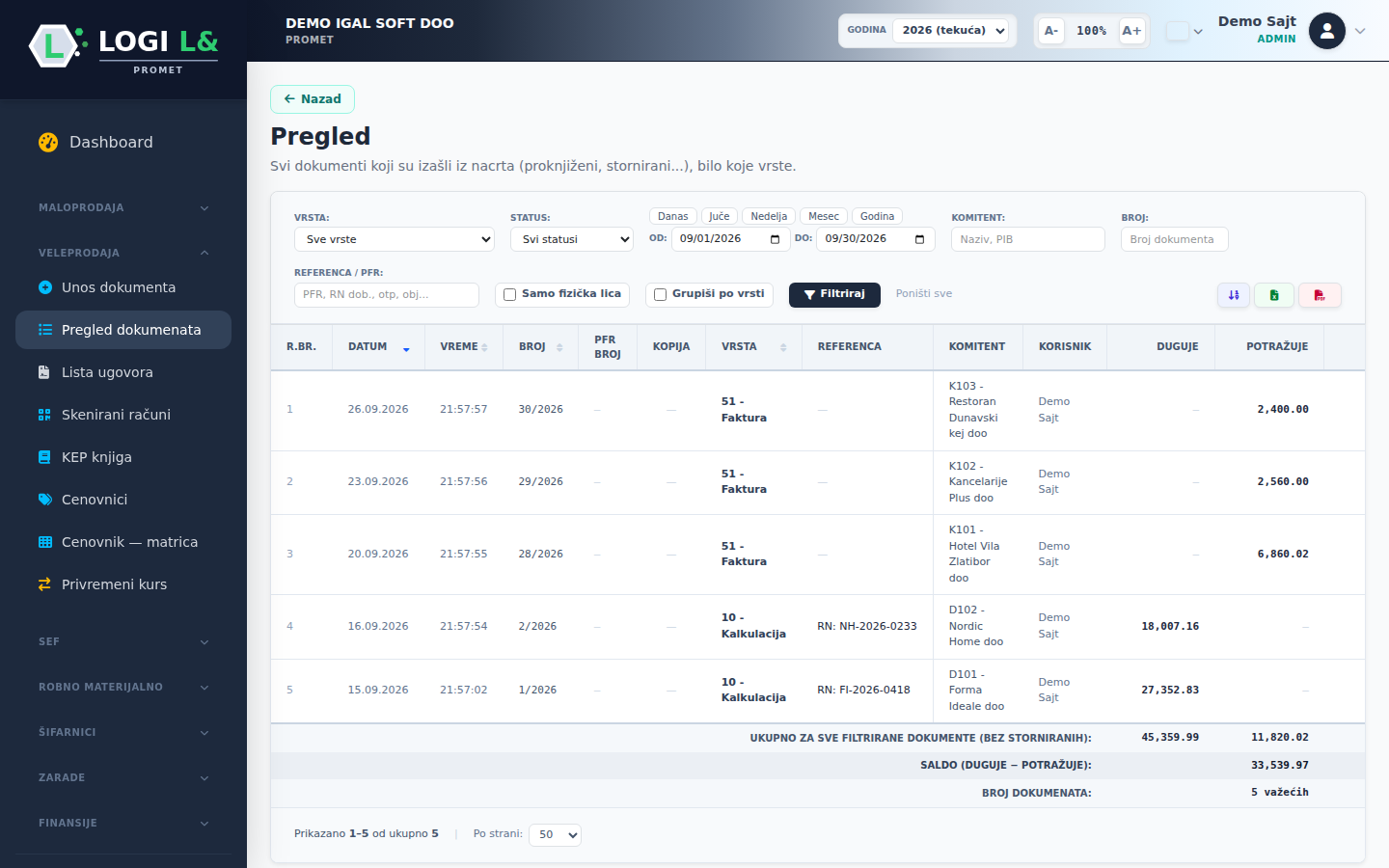Decrease font size with A- button
The height and width of the screenshot is (868, 1389).
pos(1051,31)
